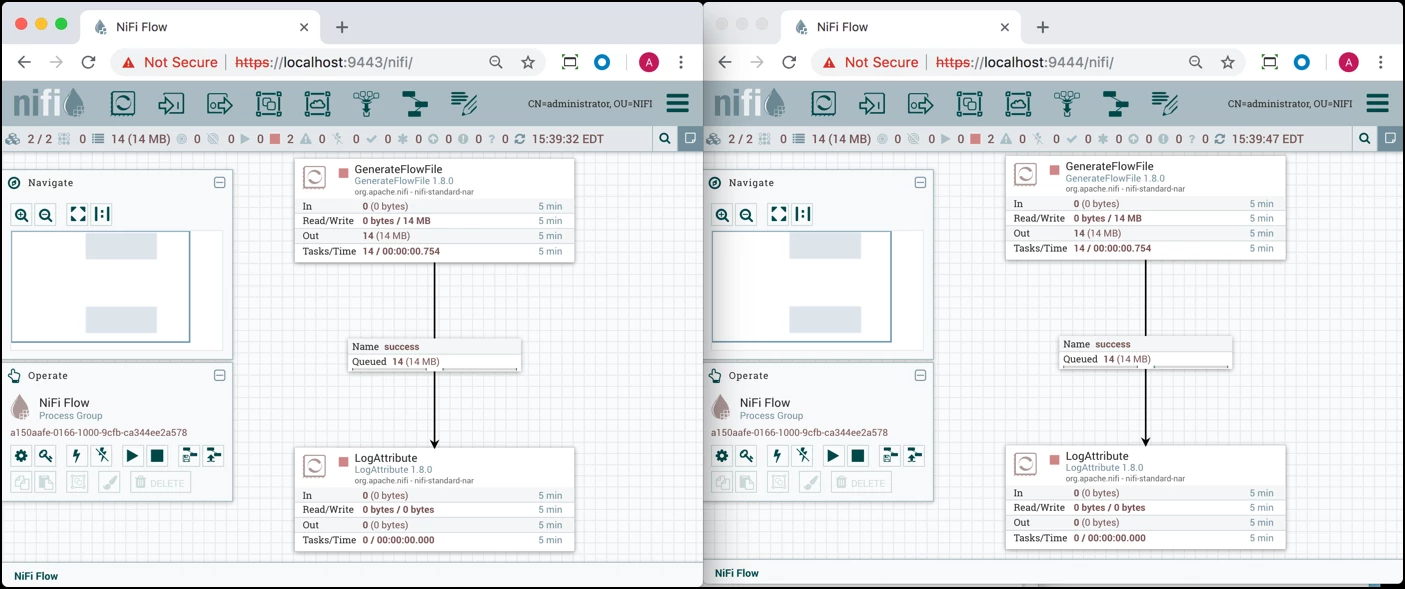
Task: Select the Process Group icon in right window toolbar
Action: point(969,103)
